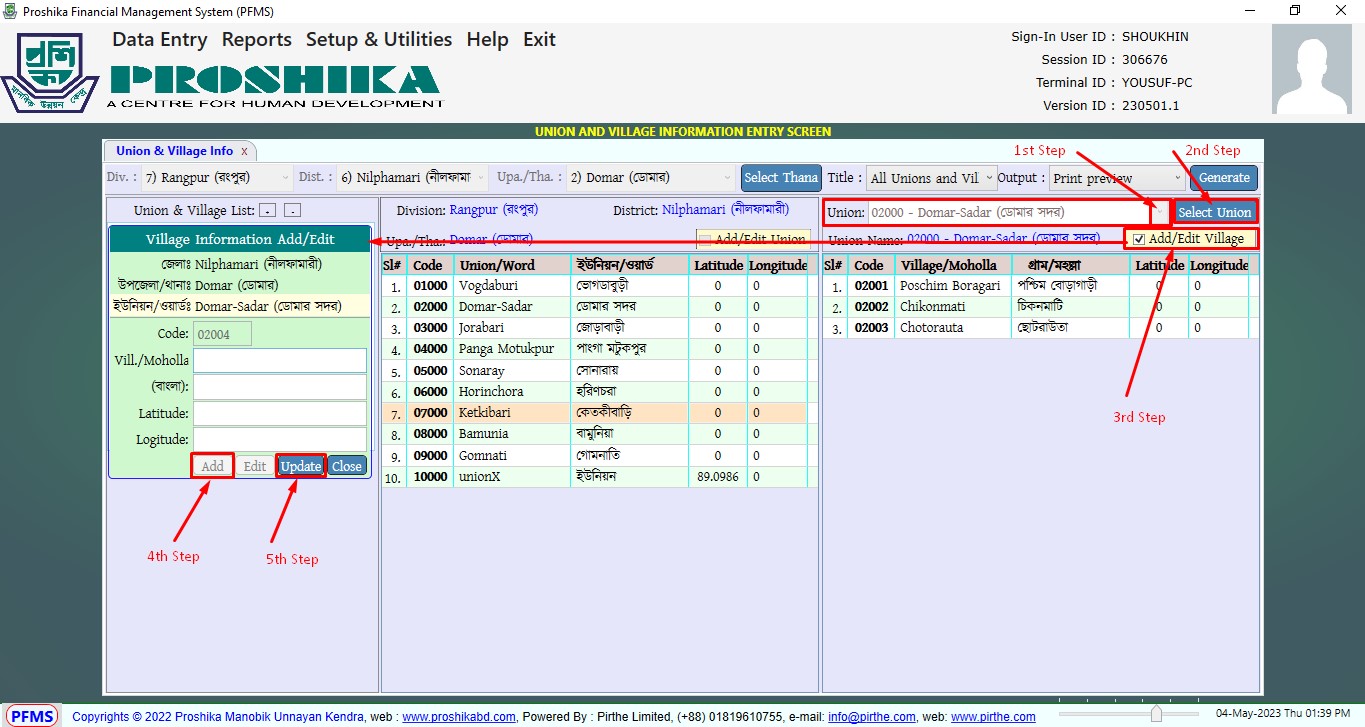Click the Logitude input field
1365x727 pixels.
(x=280, y=439)
